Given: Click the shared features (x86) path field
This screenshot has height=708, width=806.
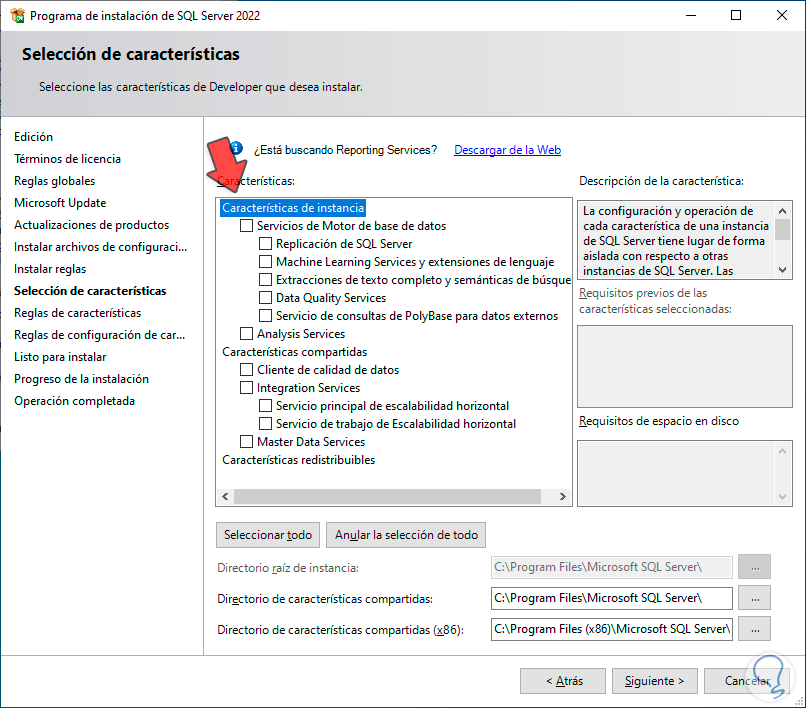Looking at the screenshot, I should [612, 629].
